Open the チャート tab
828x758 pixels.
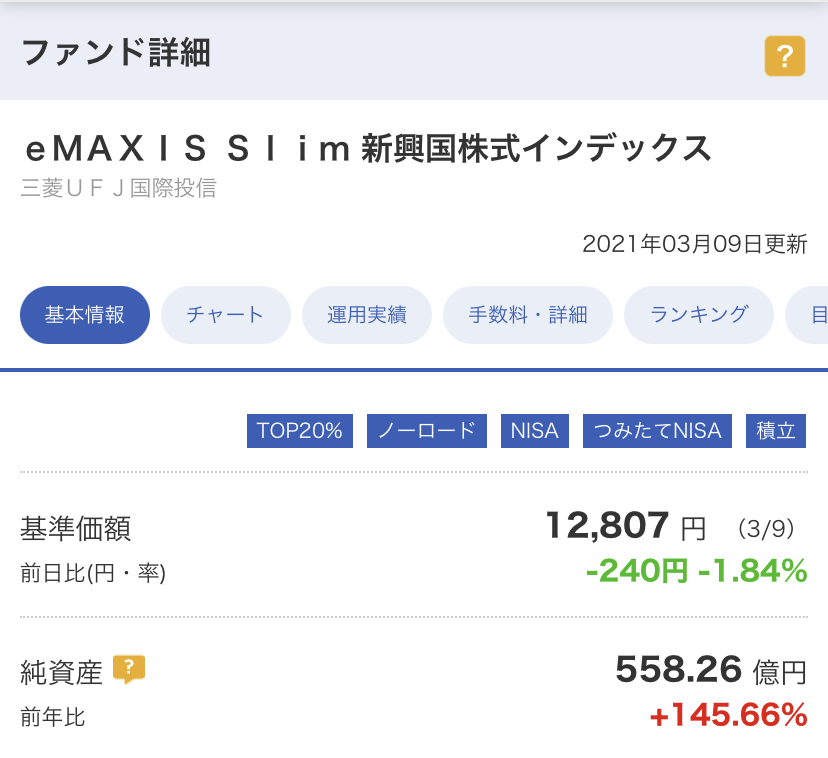click(x=225, y=315)
